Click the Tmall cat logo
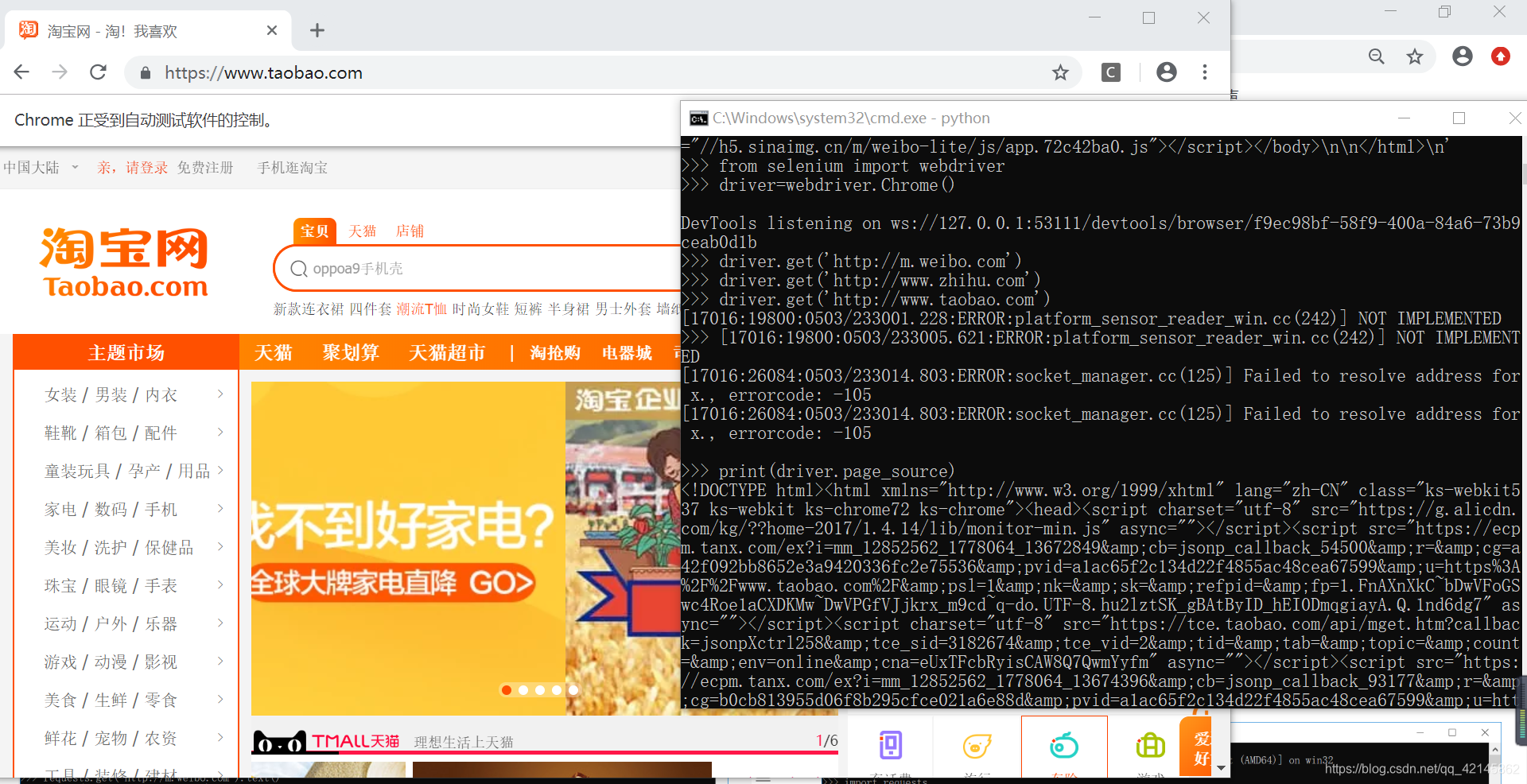 point(279,743)
